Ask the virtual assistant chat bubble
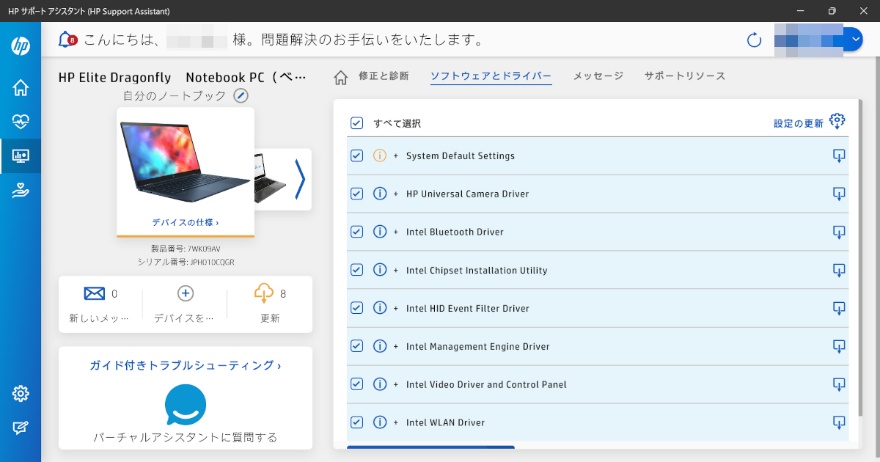This screenshot has height=462, width=880. point(185,404)
